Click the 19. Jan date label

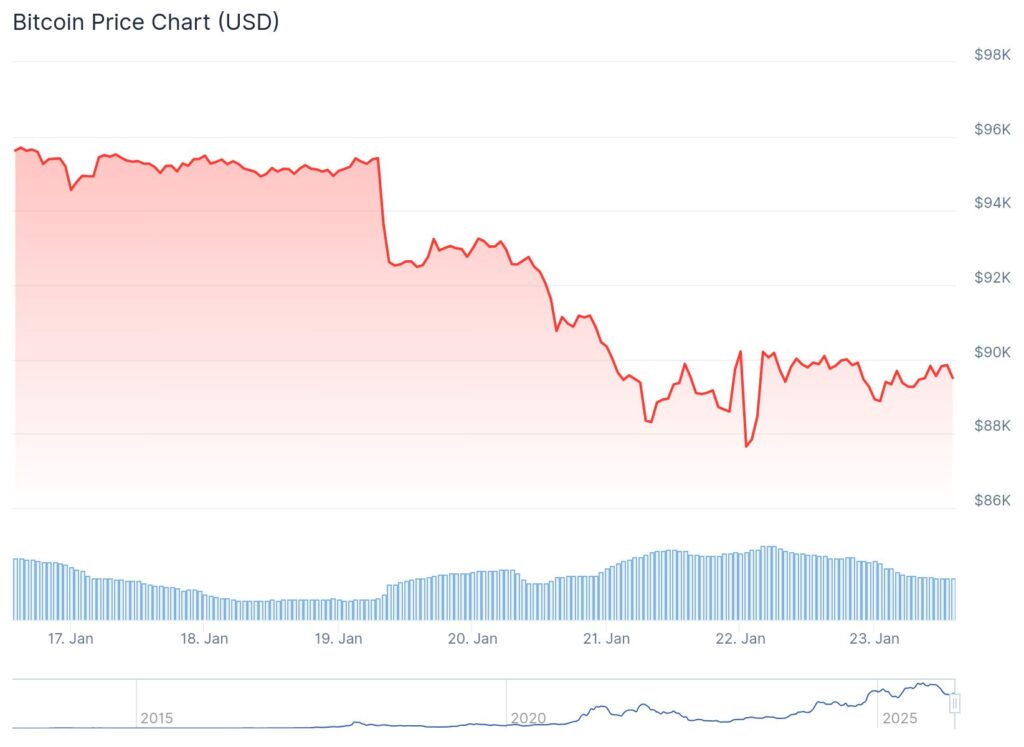pos(338,639)
